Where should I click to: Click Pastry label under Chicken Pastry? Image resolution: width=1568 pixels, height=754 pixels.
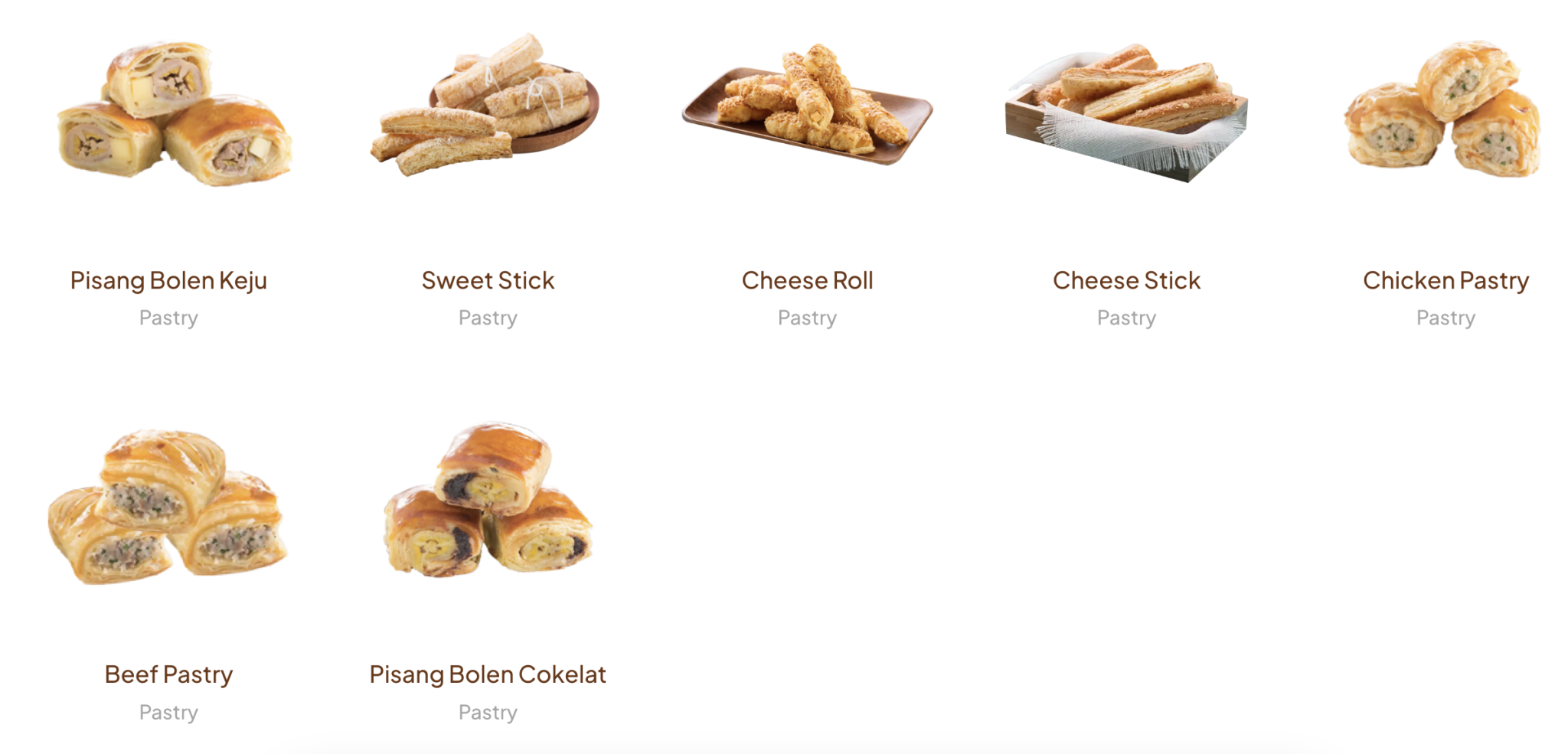pyautogui.click(x=1445, y=318)
